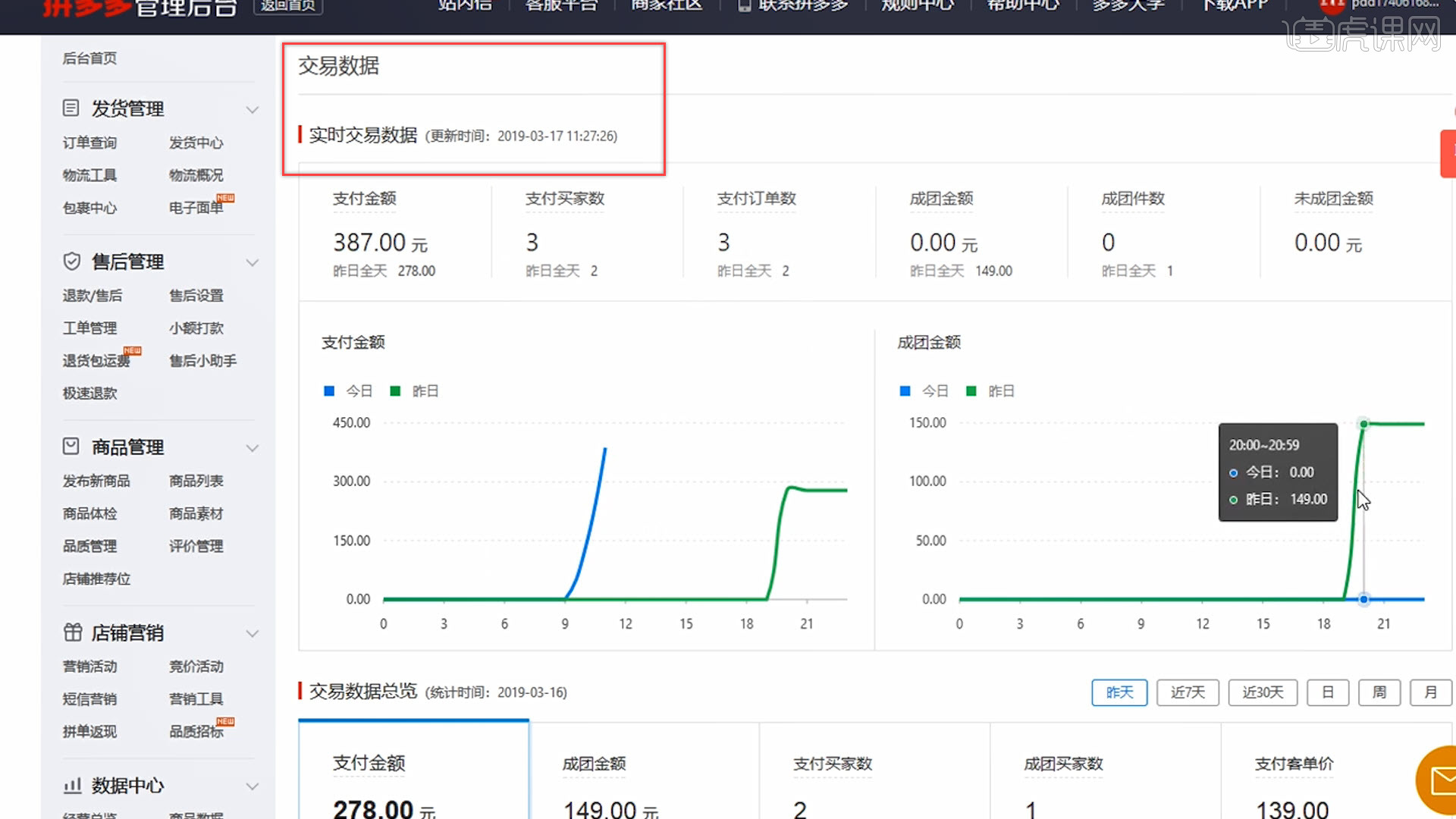
Task: Click the 店铺营销 gift icon
Action: [72, 632]
